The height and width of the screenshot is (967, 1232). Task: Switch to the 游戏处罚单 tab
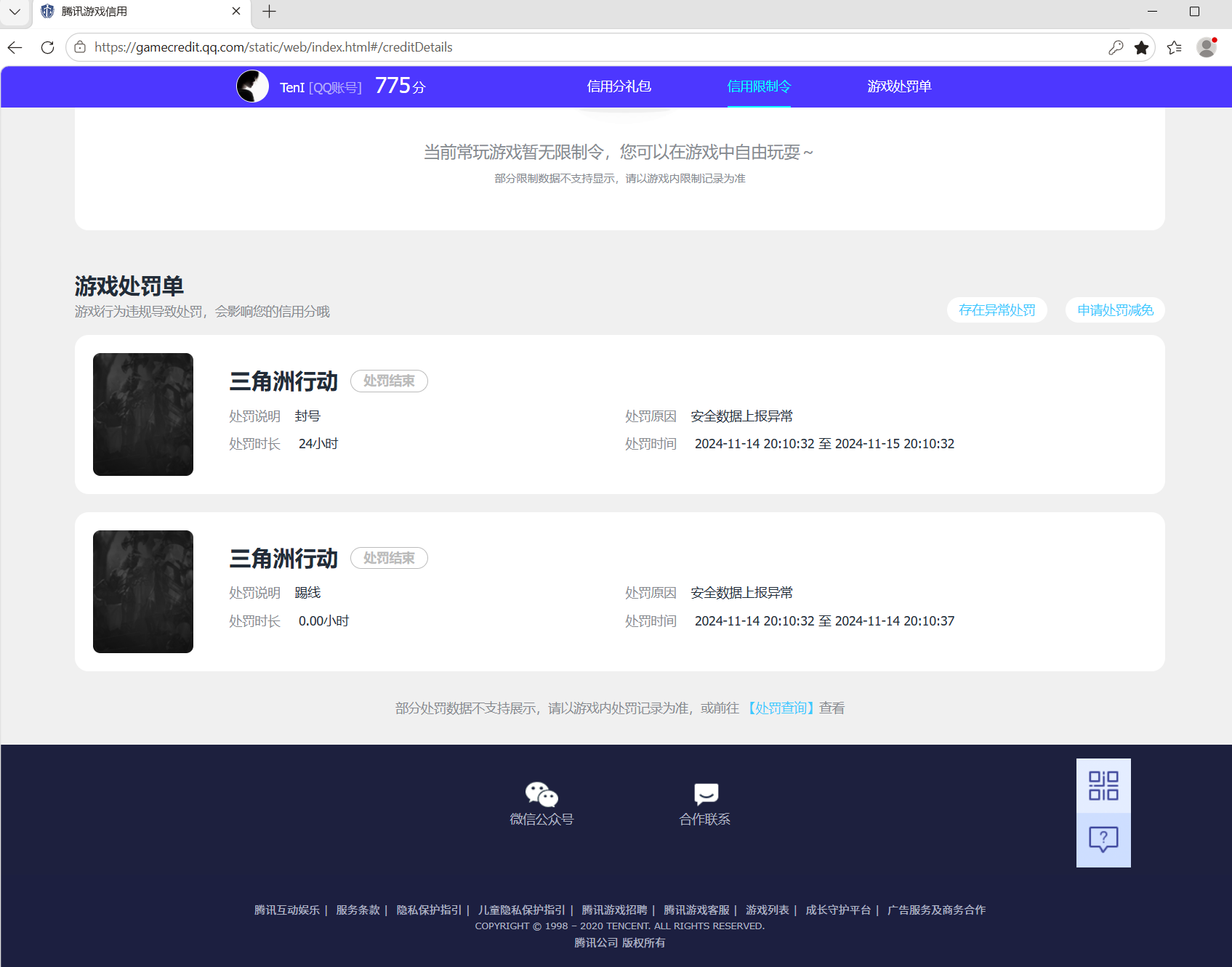coord(899,86)
